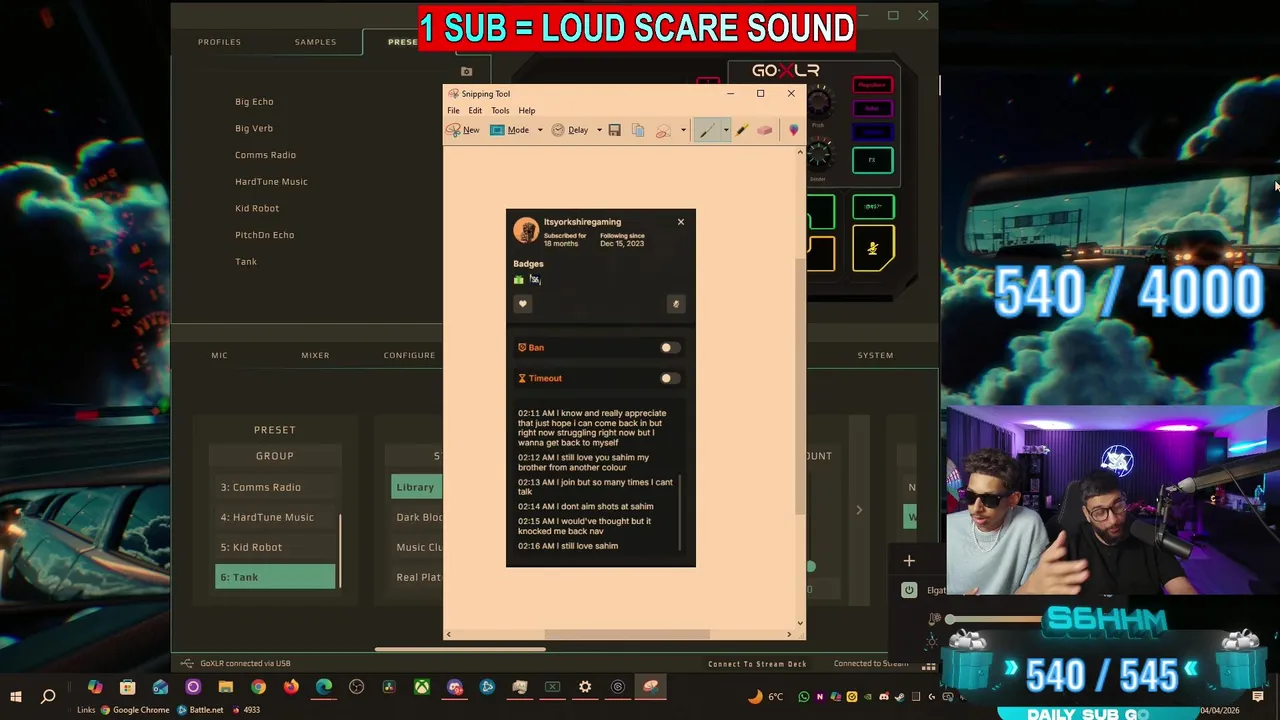Viewport: 1280px width, 720px height.
Task: Open the CONFIGURE tab in GoXLR
Action: [409, 355]
